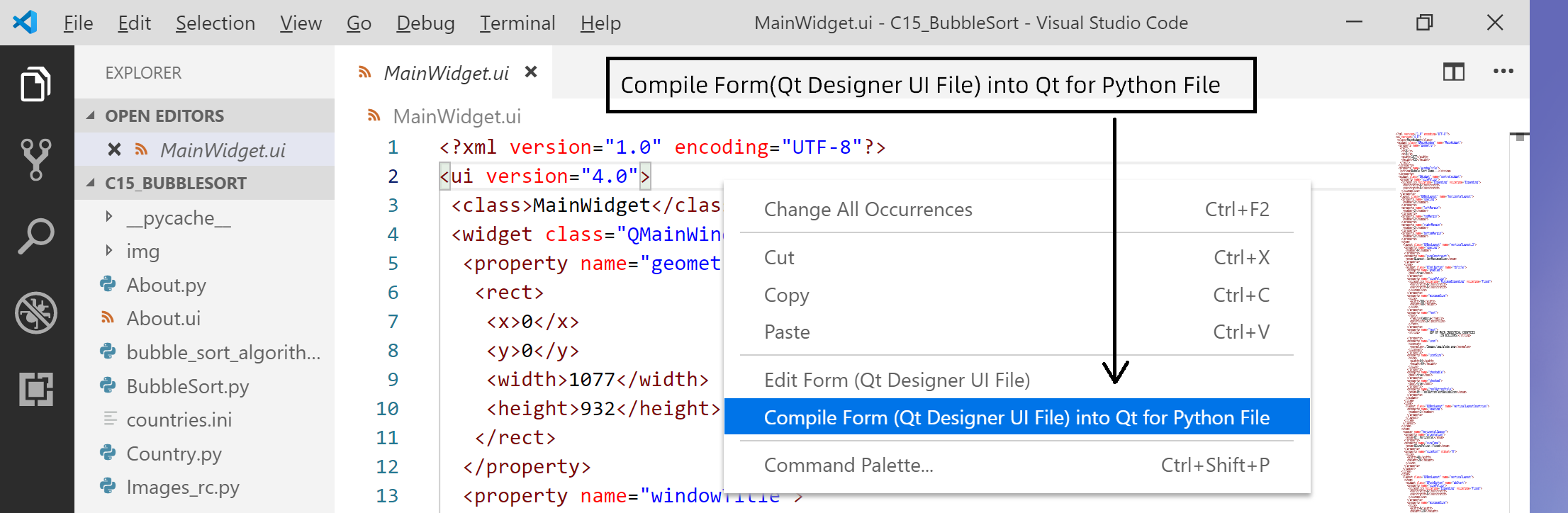Viewport: 1568px width, 513px height.
Task: Click the height 932 line of code
Action: click(603, 408)
